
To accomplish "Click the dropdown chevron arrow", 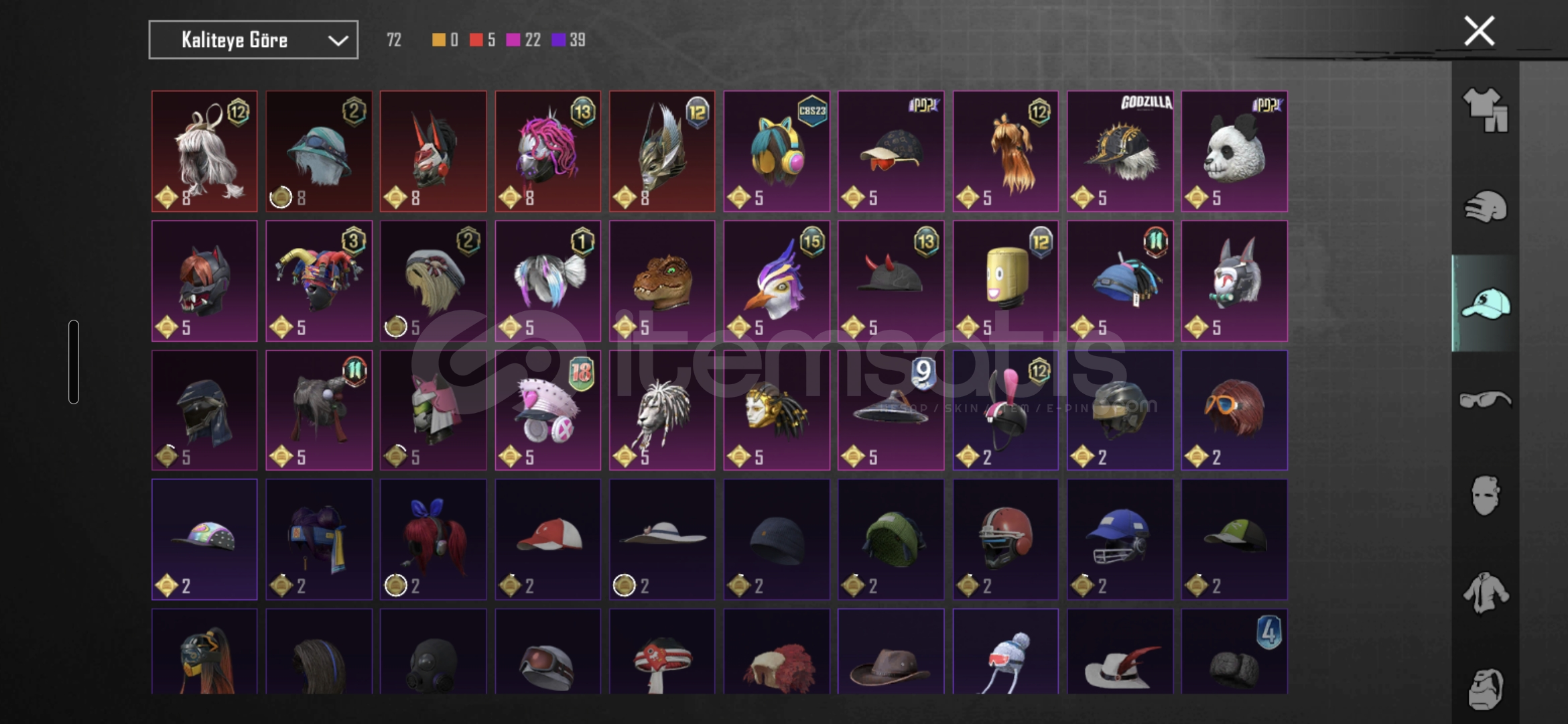I will click(338, 41).
